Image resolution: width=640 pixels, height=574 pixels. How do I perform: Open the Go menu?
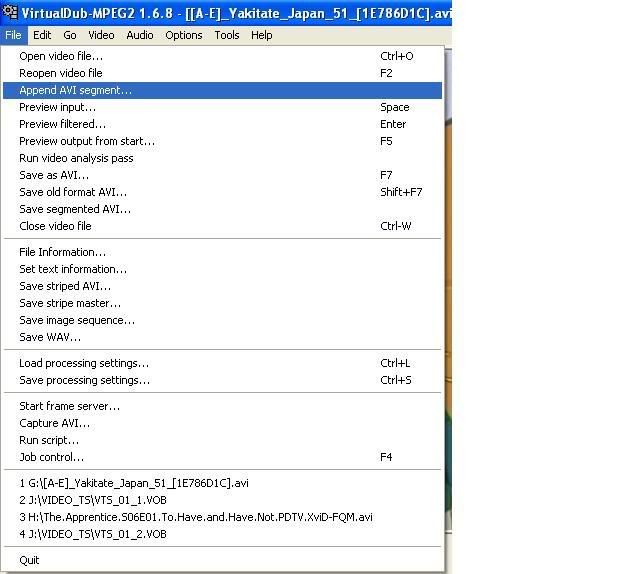(70, 35)
